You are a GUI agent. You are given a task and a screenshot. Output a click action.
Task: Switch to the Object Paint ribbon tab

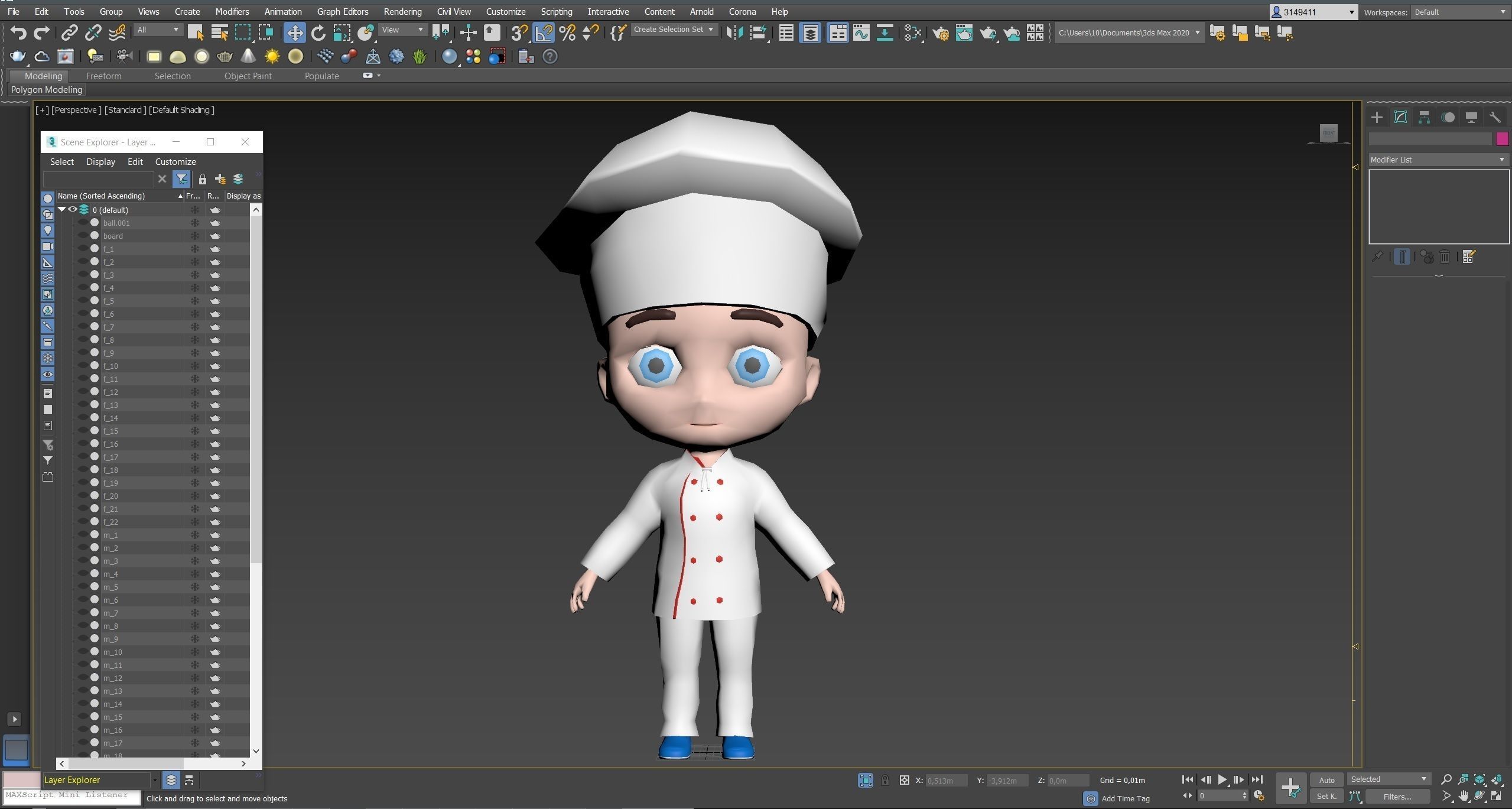(248, 76)
